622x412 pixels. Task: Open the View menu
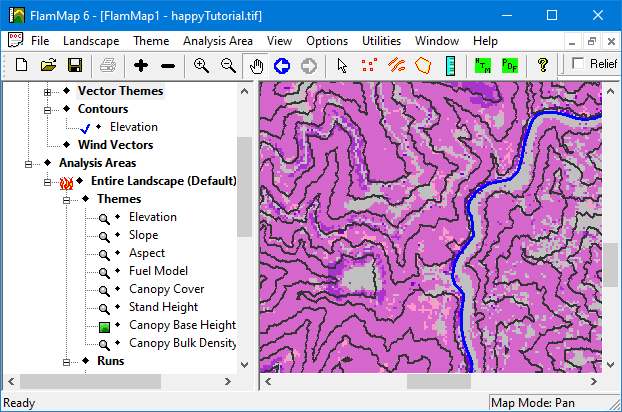point(279,41)
